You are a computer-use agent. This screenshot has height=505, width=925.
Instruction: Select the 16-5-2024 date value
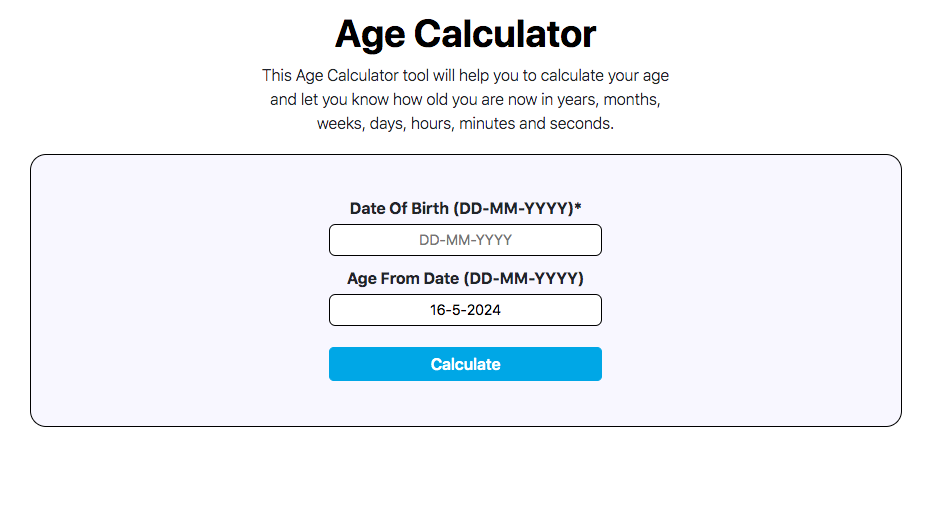click(465, 310)
